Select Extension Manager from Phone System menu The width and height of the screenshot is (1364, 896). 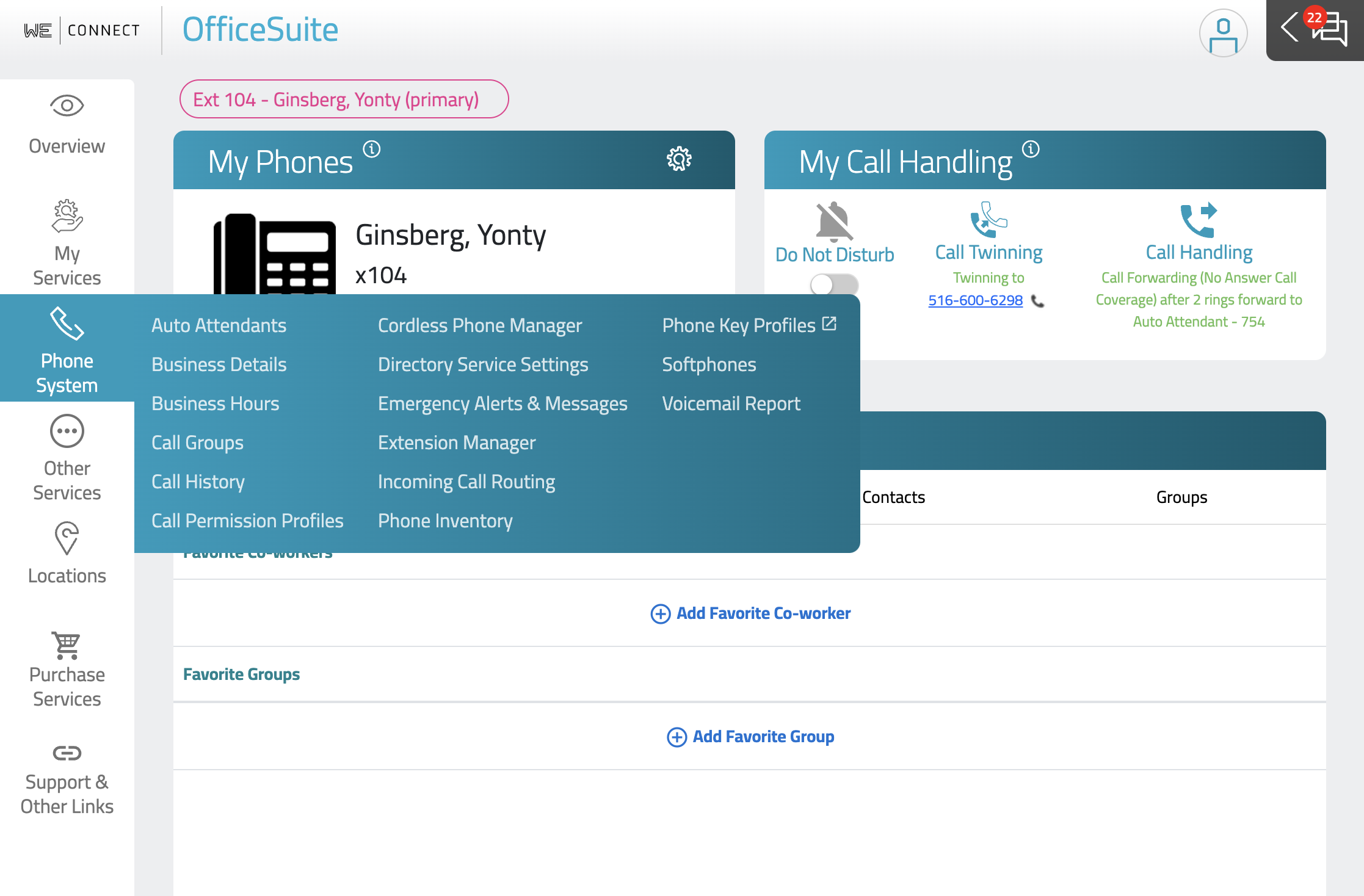click(x=457, y=443)
